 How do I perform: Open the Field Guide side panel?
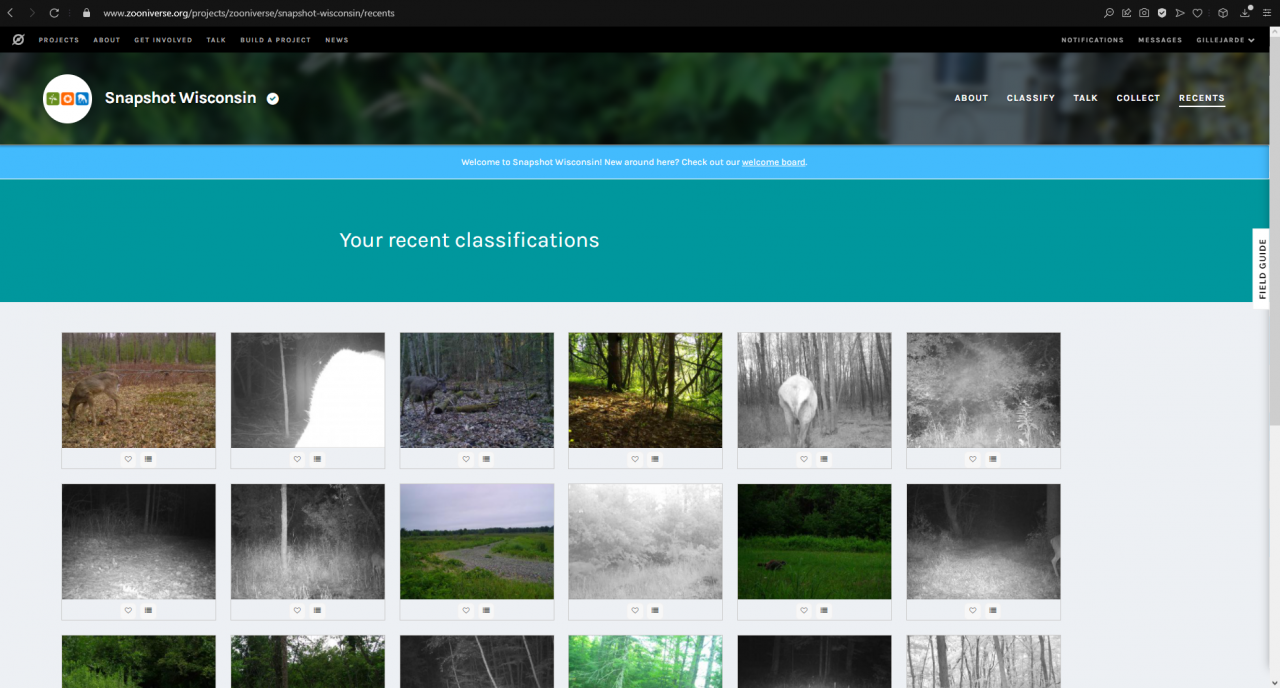click(x=1262, y=269)
